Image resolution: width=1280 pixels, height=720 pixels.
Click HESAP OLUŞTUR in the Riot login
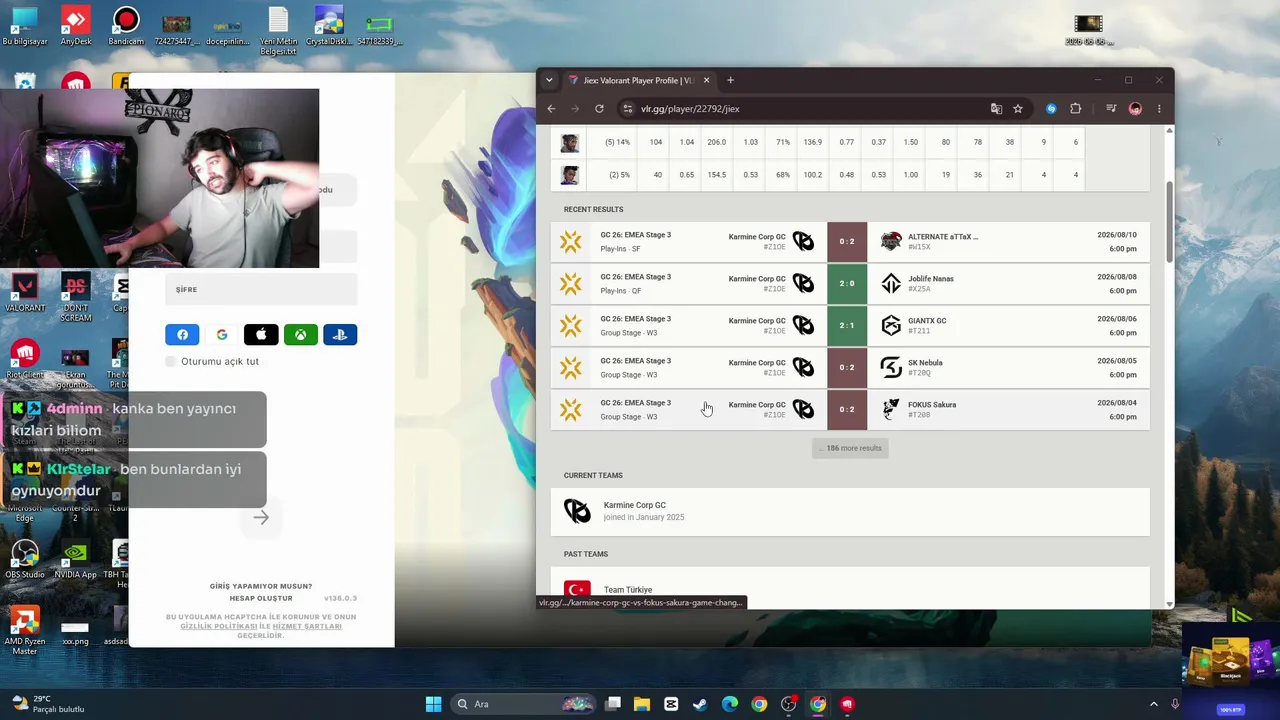click(261, 598)
